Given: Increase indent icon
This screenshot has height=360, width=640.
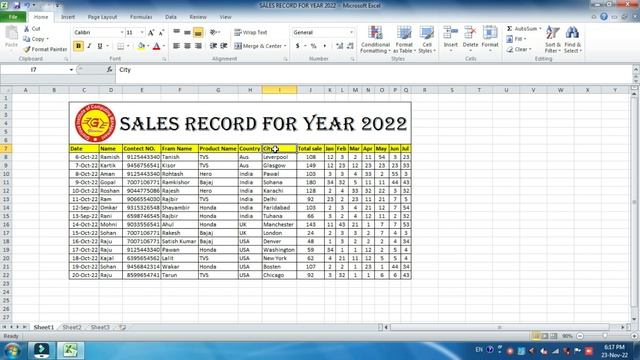Looking at the screenshot, I should tap(224, 46).
